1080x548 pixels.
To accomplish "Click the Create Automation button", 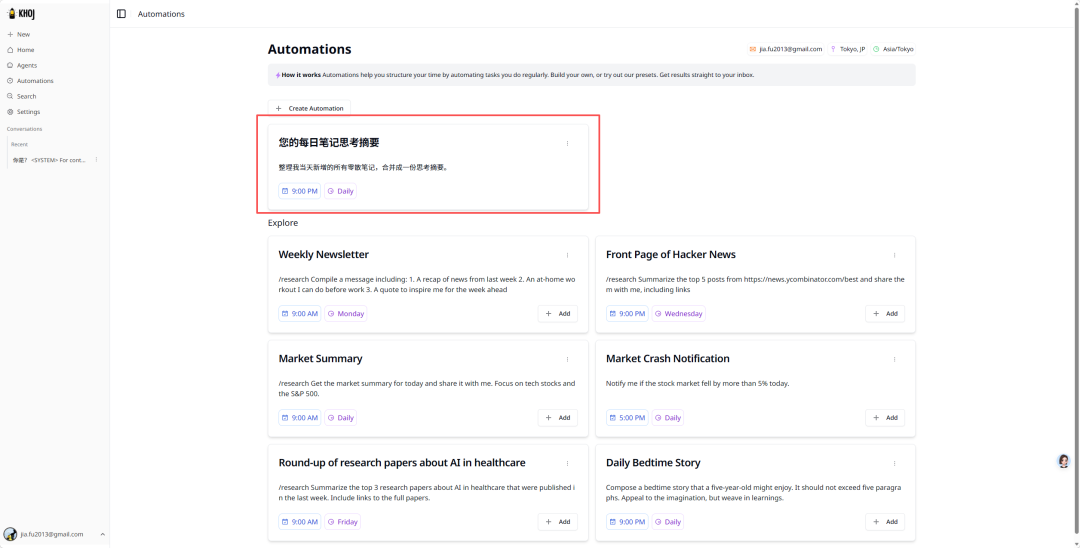I will 310,108.
